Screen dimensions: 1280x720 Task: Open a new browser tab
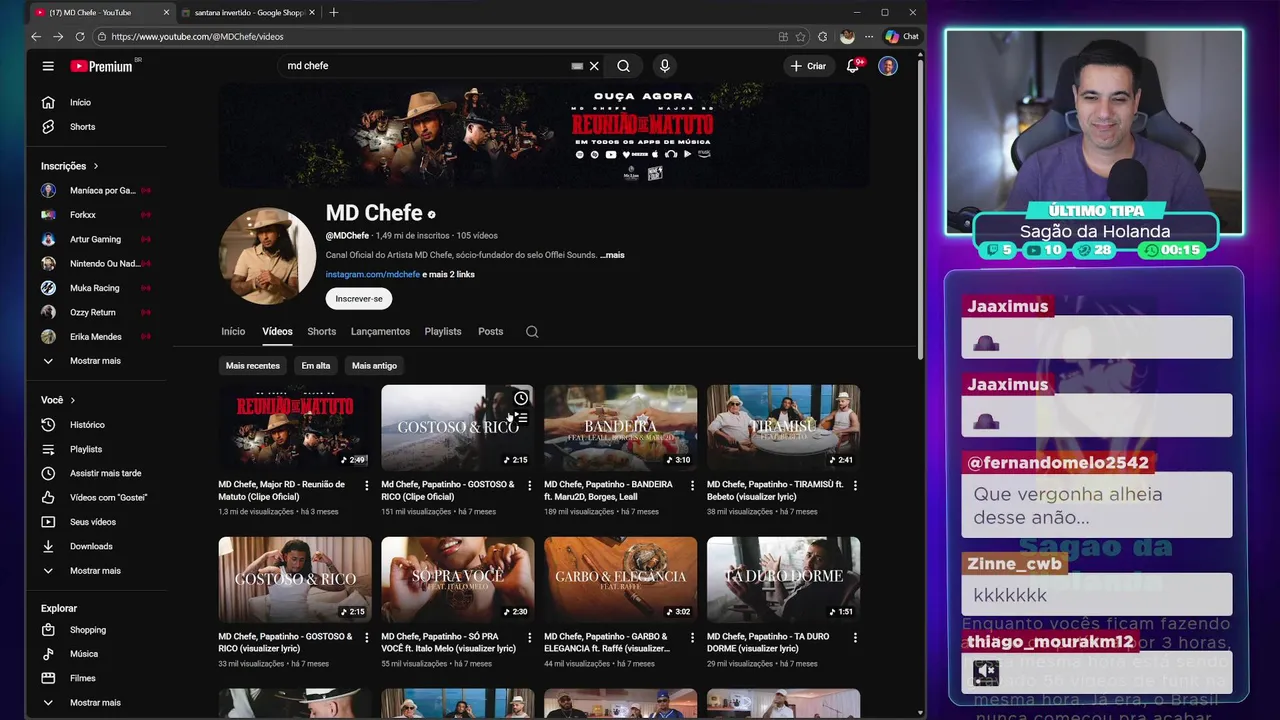334,12
